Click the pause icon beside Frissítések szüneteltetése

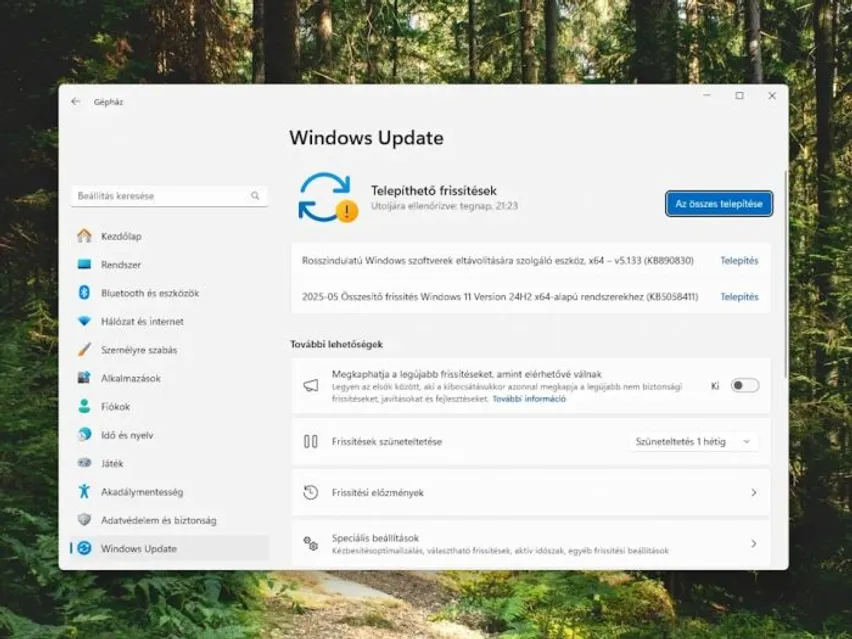(x=311, y=441)
